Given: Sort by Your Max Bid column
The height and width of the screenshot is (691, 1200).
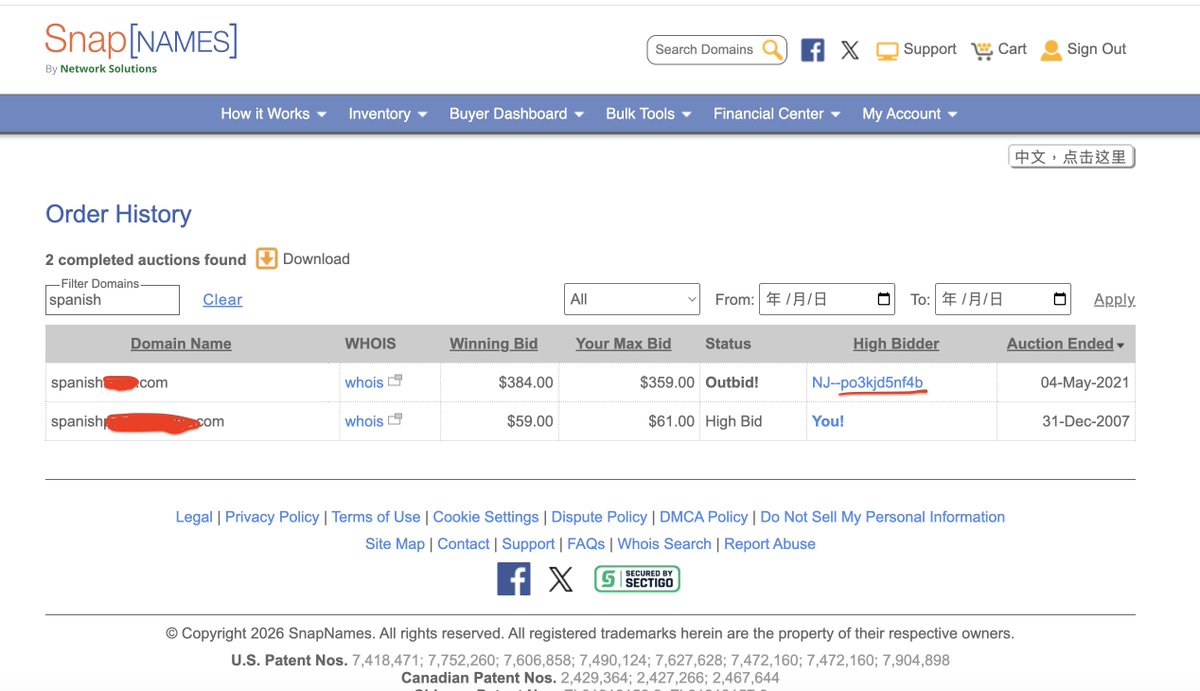Looking at the screenshot, I should tap(623, 344).
